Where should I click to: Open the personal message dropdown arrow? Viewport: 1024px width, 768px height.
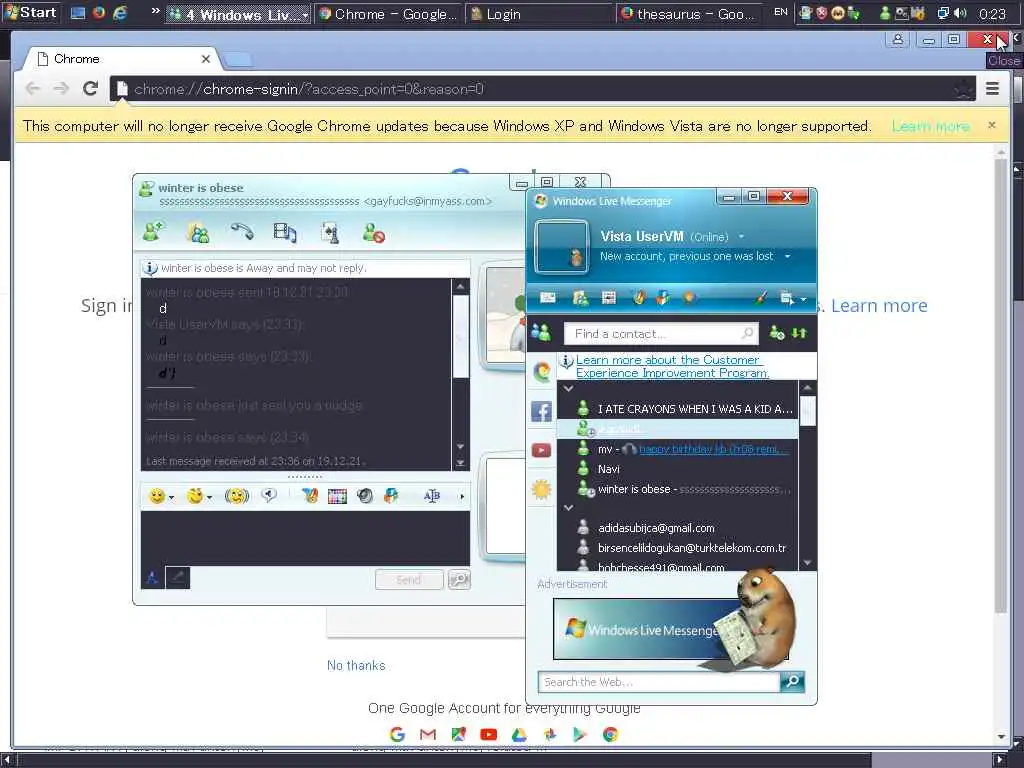click(x=788, y=256)
